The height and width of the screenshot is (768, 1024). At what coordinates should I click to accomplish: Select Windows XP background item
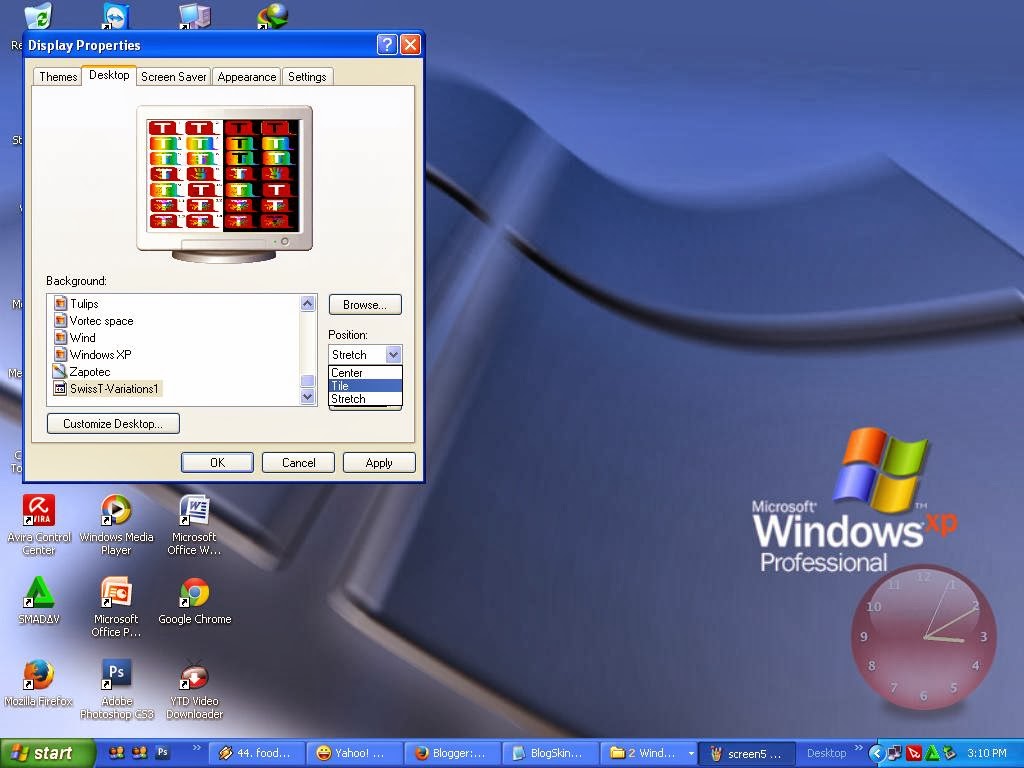tap(101, 355)
